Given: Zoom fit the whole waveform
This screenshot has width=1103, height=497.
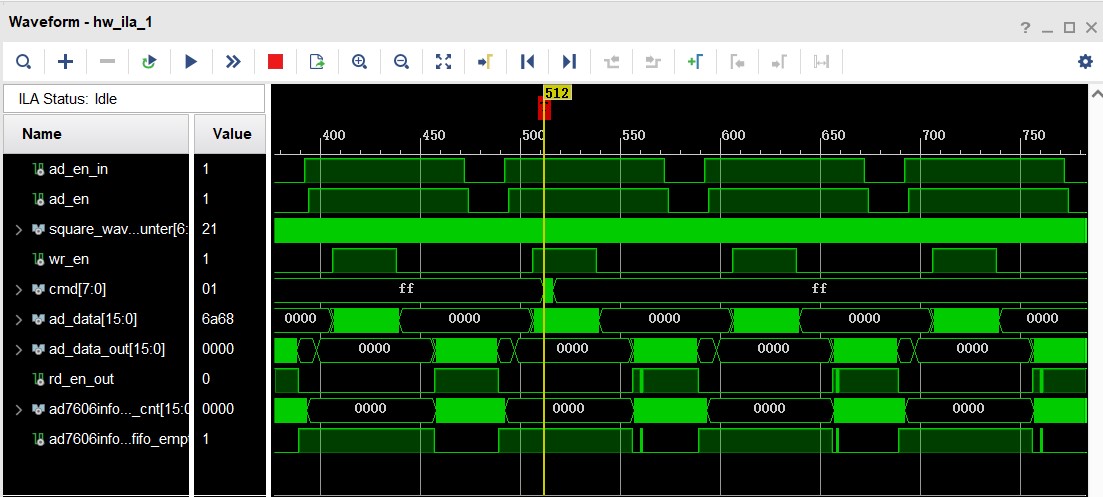Looking at the screenshot, I should pyautogui.click(x=443, y=62).
